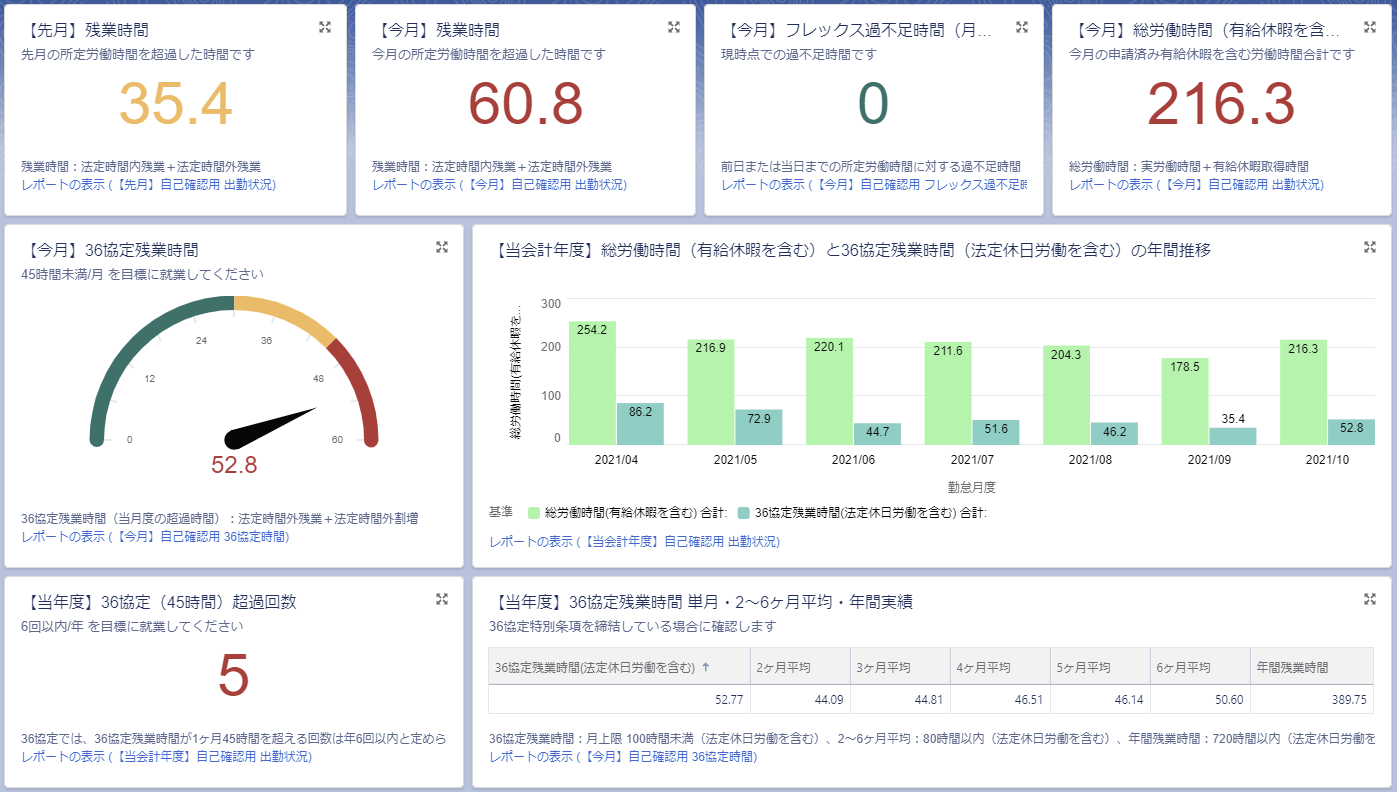Screen dimensions: 1397x792
Task: Expand the 【先月】残業時間 widget
Action: 325,28
